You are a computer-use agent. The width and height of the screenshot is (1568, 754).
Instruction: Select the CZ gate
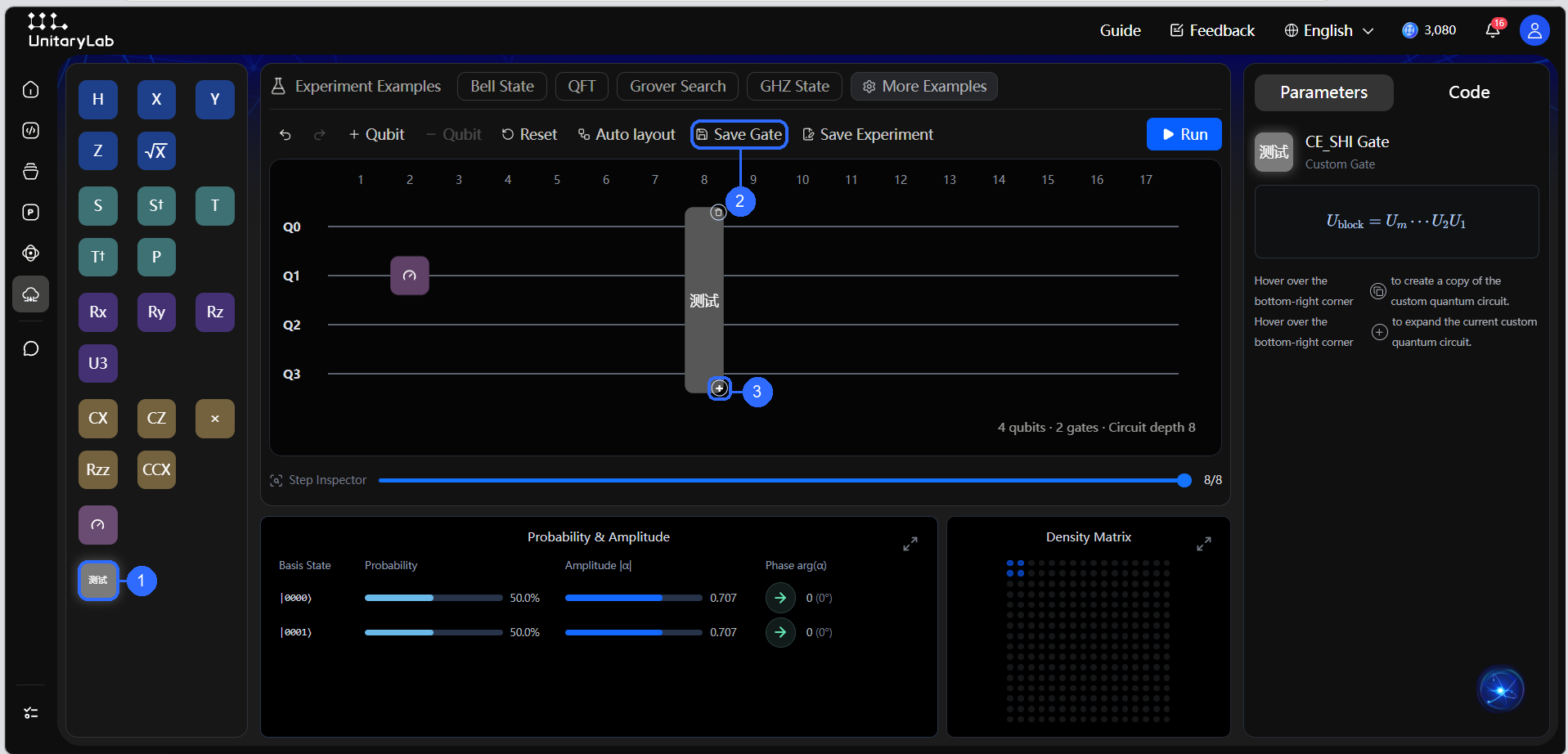click(156, 419)
